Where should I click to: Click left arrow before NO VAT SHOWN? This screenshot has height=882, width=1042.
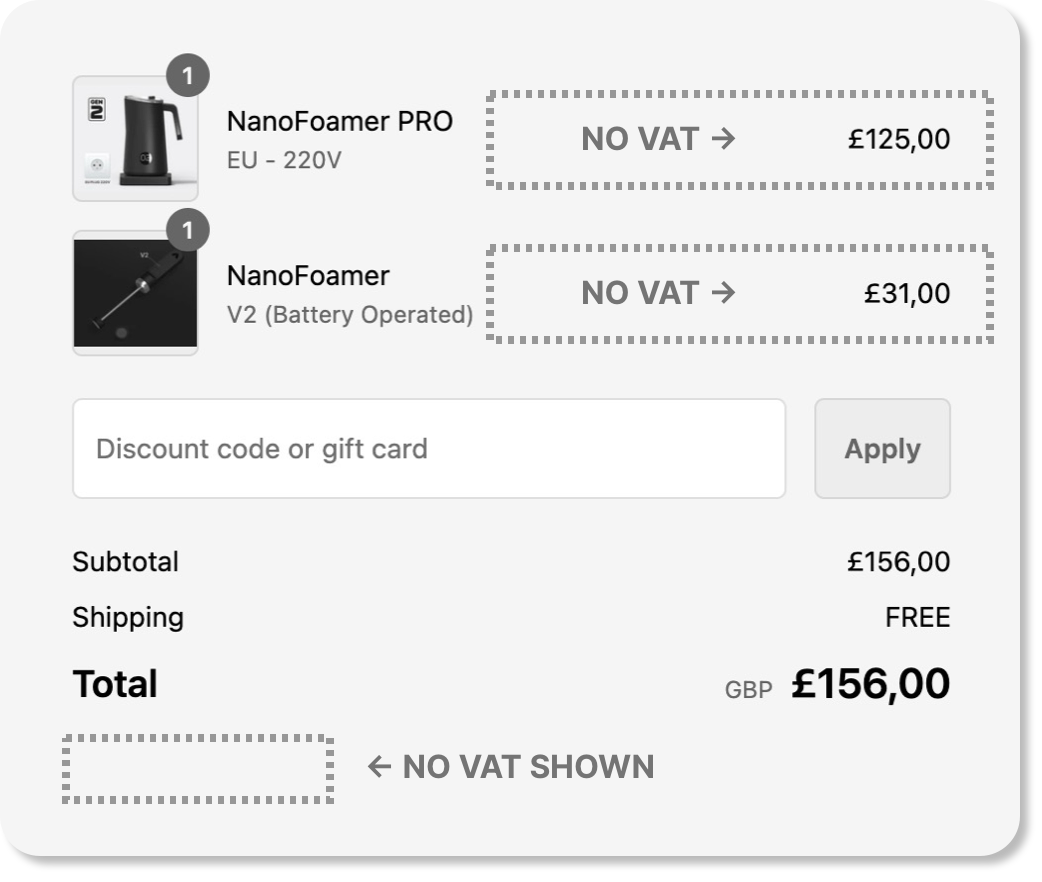tap(379, 767)
